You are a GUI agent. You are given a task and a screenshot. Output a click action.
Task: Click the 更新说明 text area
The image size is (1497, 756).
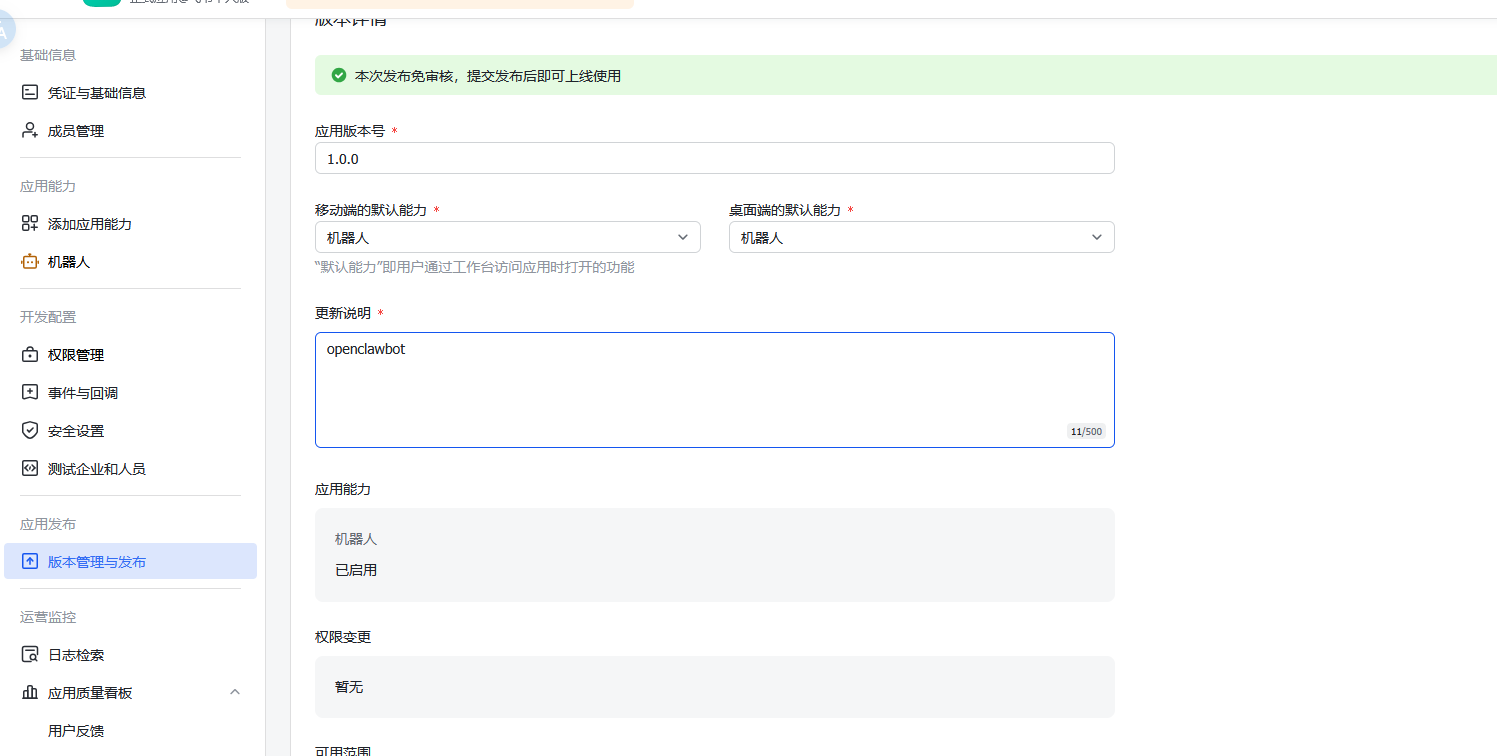coord(714,390)
